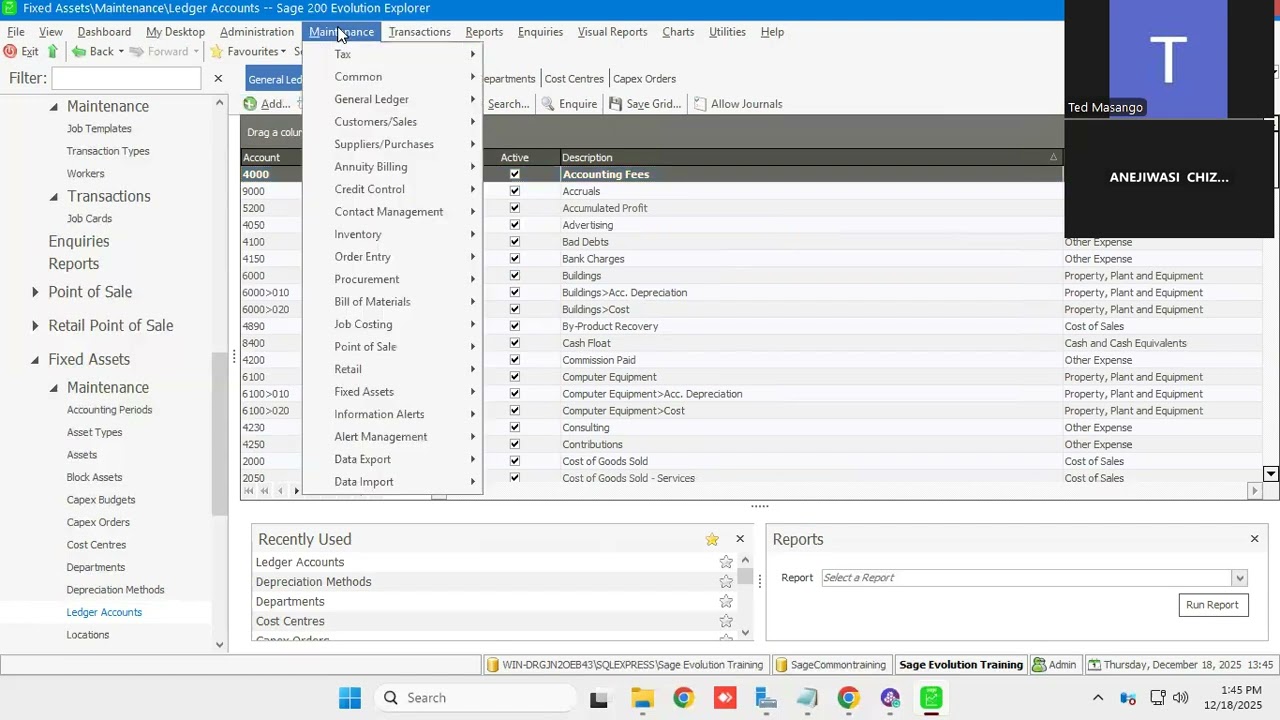Toggle Active checkbox for Consulting row
Image resolution: width=1280 pixels, height=720 pixels.
[x=515, y=428]
